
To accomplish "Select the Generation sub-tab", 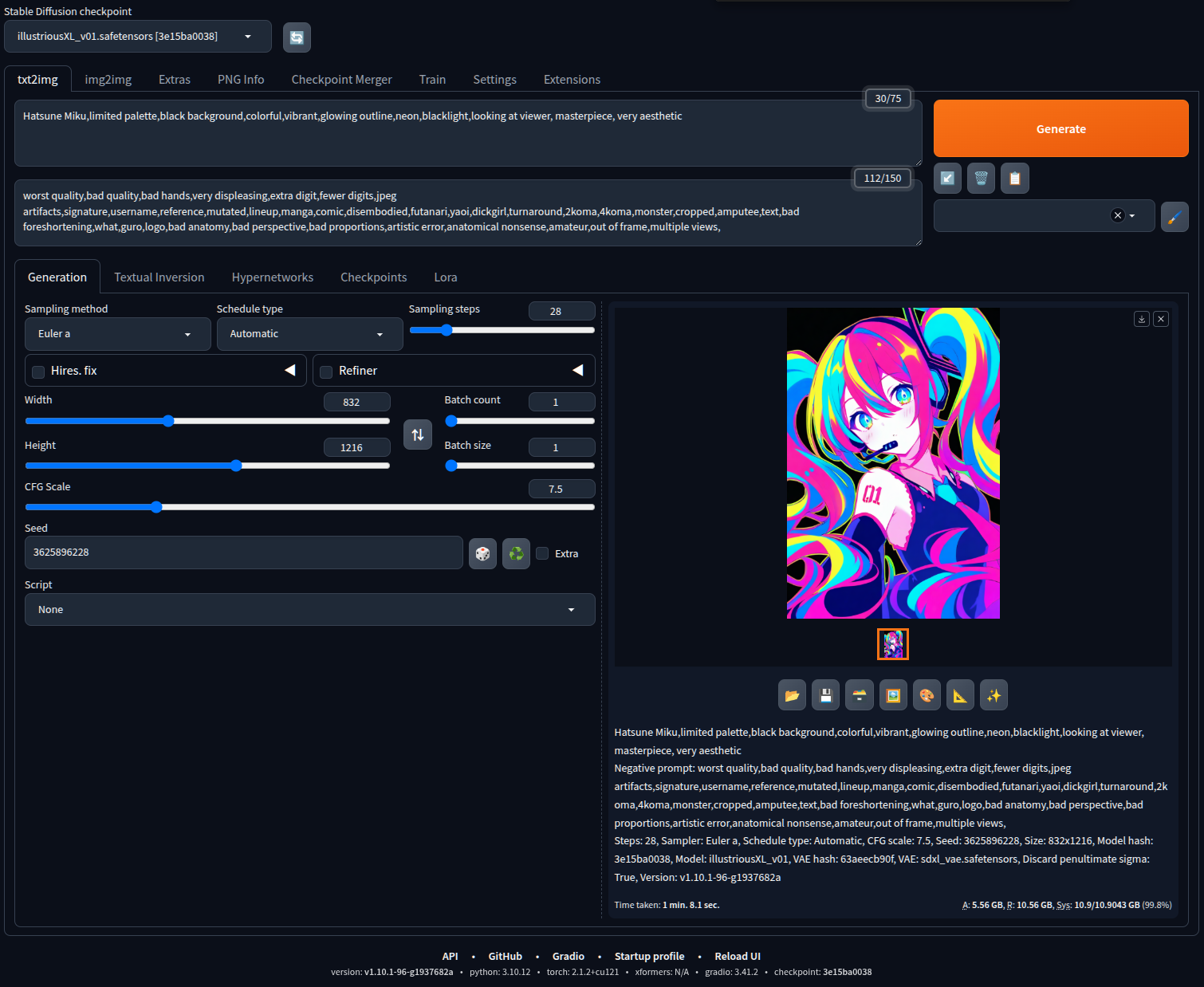I will (x=57, y=277).
